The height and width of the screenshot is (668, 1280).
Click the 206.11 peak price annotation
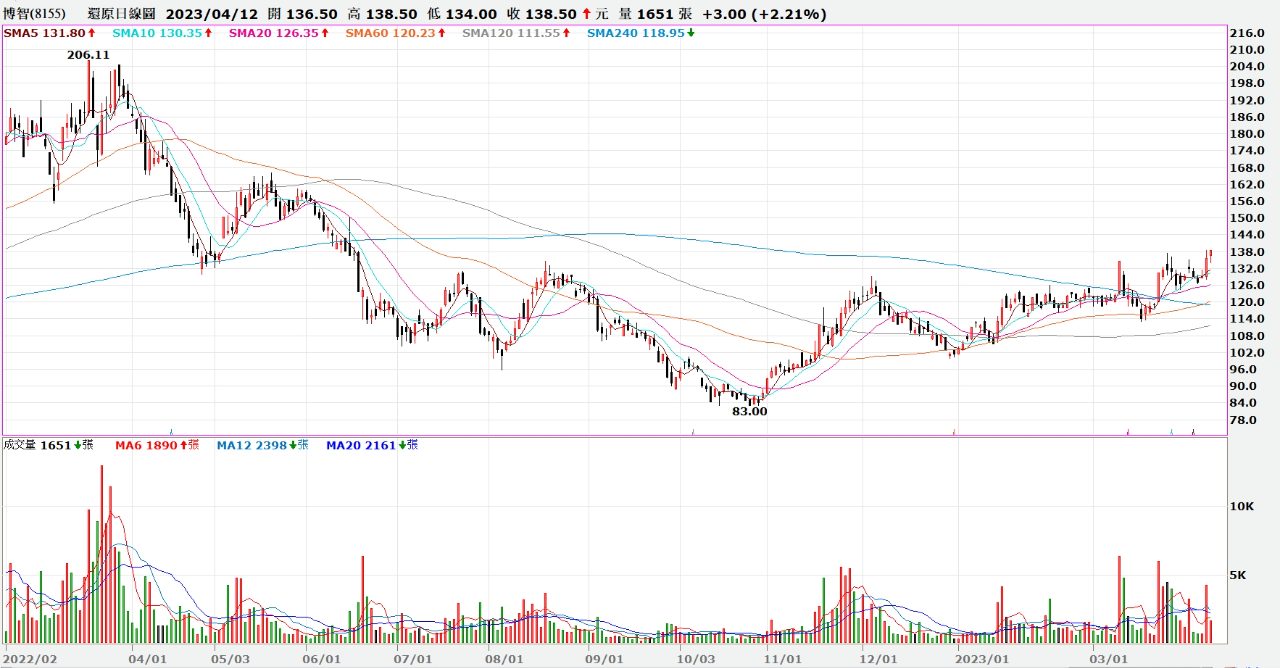[x=87, y=57]
